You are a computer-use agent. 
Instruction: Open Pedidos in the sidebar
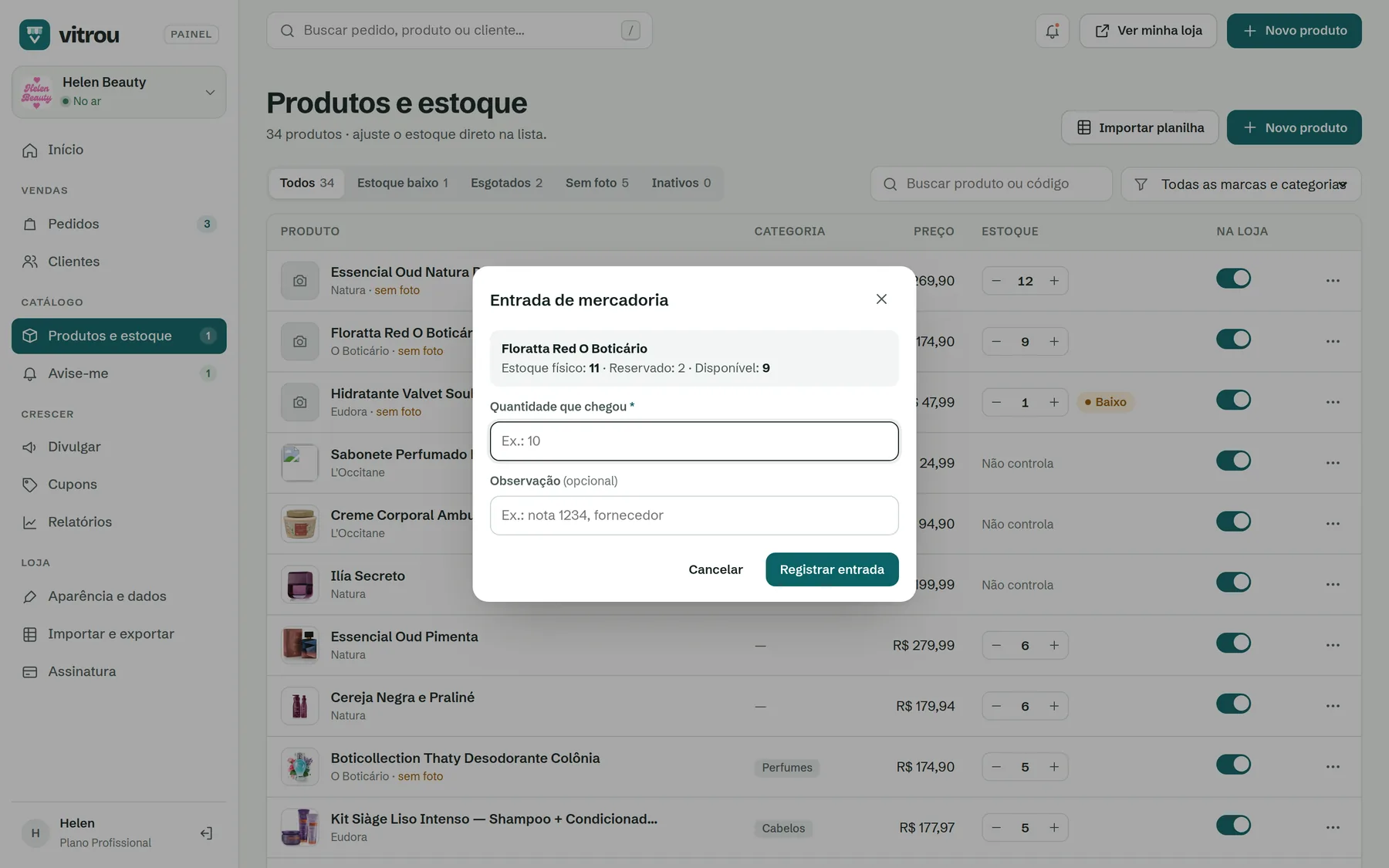[119, 224]
